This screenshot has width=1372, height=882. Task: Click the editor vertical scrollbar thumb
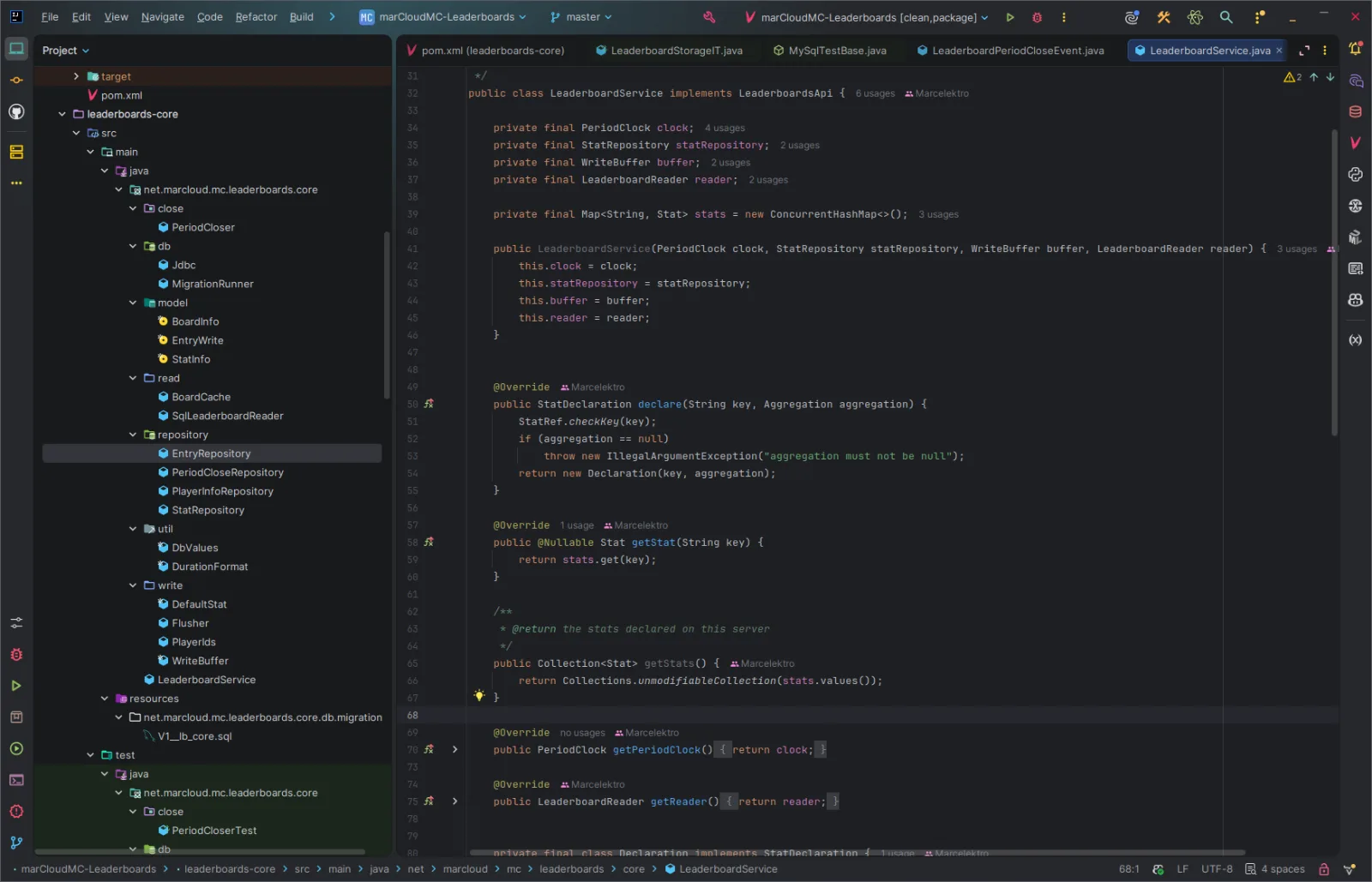[1334, 282]
